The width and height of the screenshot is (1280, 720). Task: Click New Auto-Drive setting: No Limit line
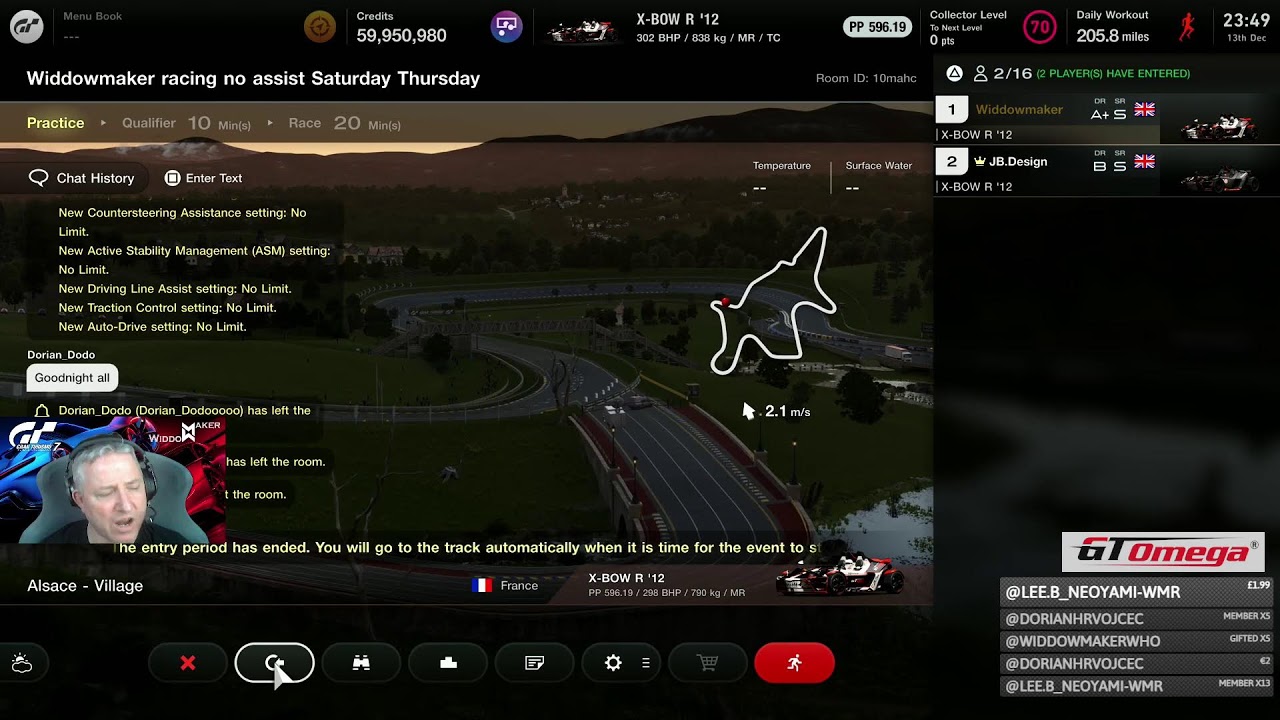tap(152, 327)
